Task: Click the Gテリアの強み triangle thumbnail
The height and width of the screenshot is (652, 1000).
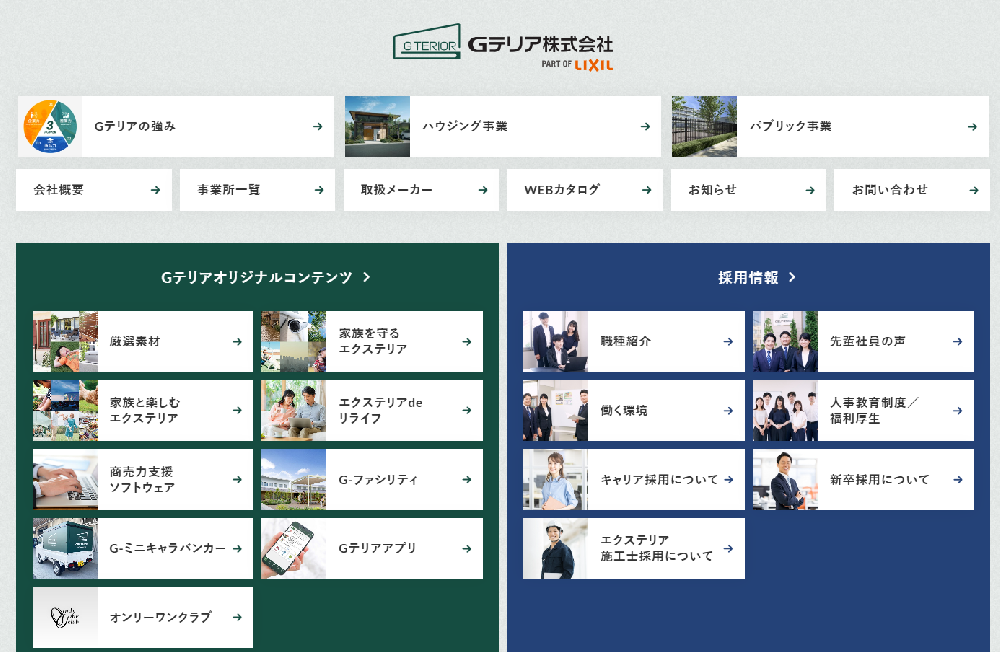Action: tap(50, 126)
